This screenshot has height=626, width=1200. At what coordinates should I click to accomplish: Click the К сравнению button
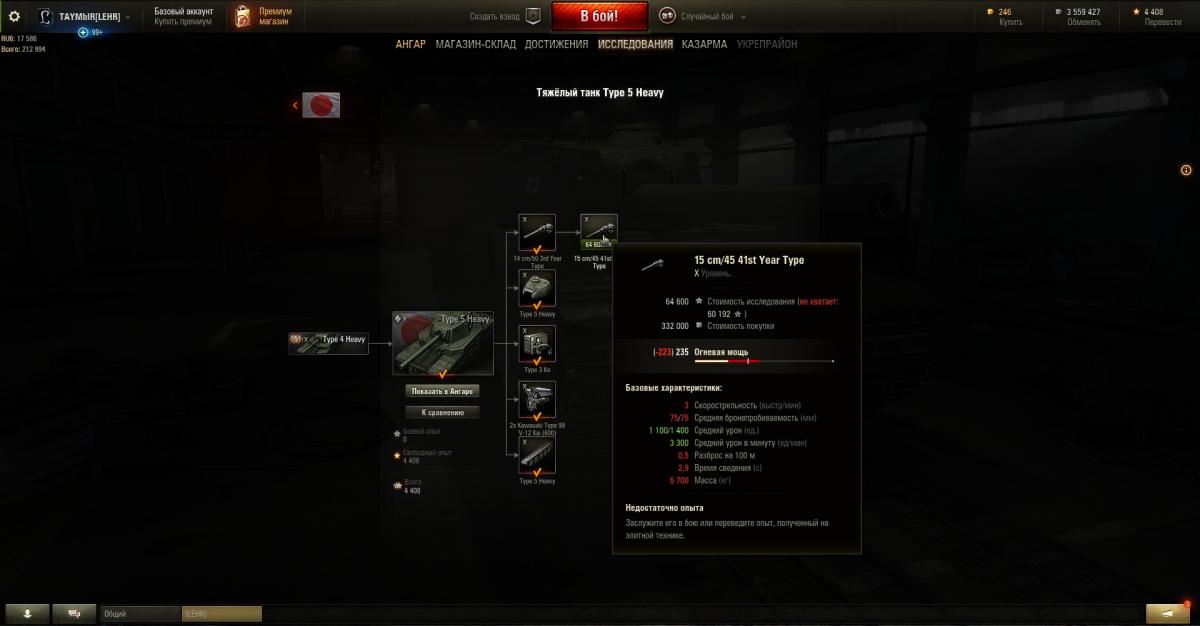tap(442, 412)
